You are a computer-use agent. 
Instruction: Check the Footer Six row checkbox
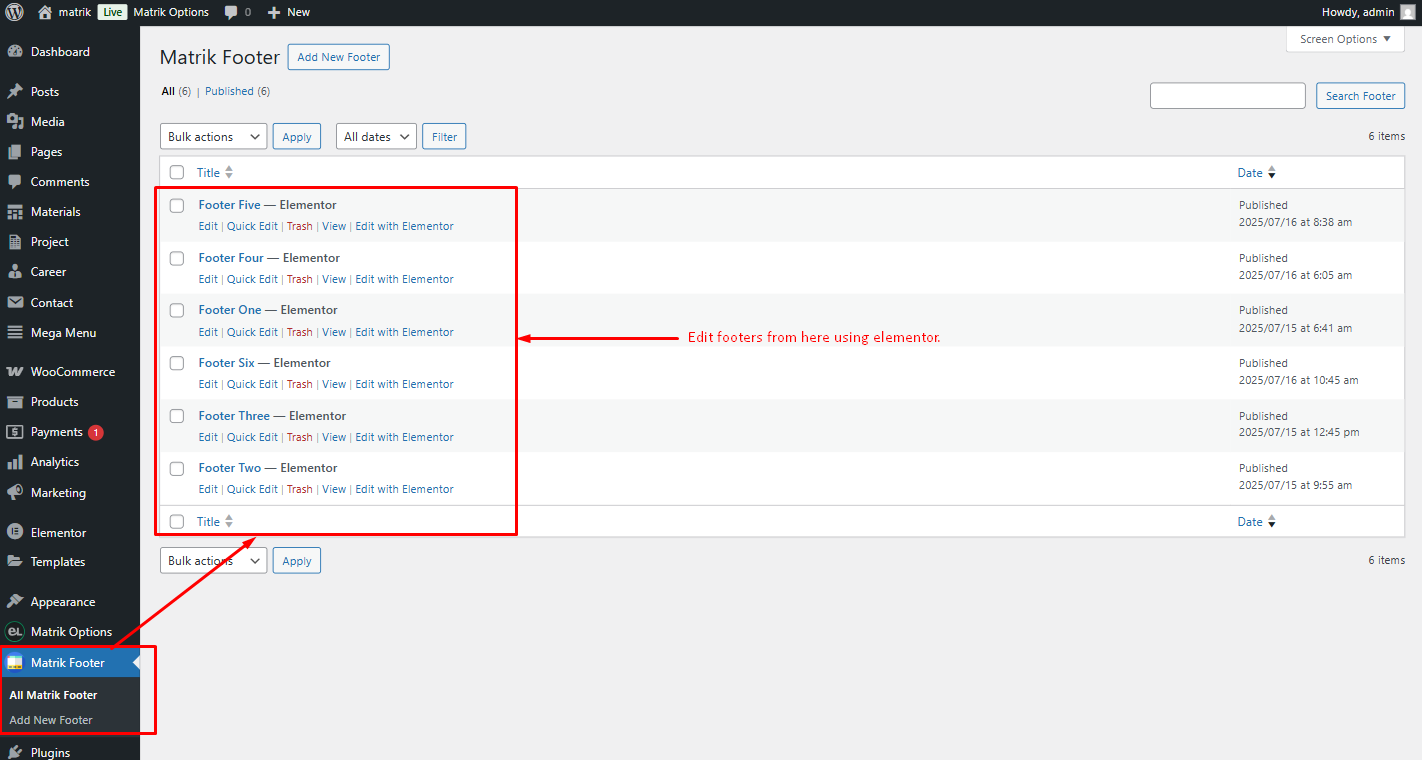pos(177,363)
